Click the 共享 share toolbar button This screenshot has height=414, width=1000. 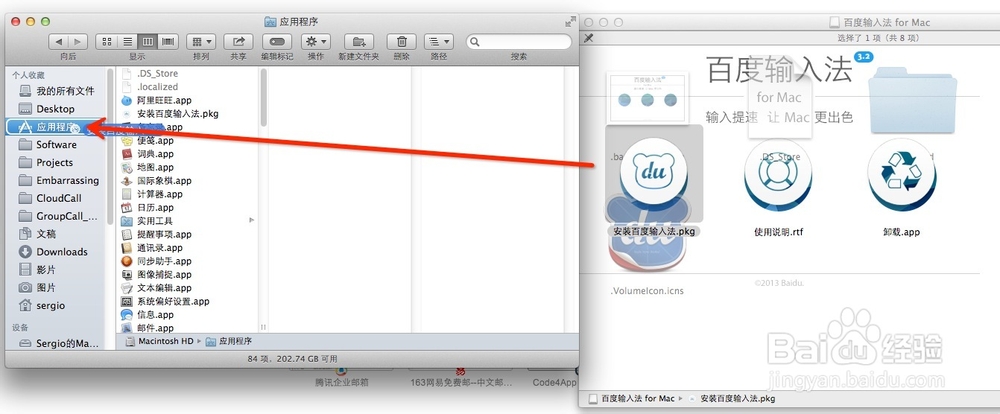click(x=239, y=42)
